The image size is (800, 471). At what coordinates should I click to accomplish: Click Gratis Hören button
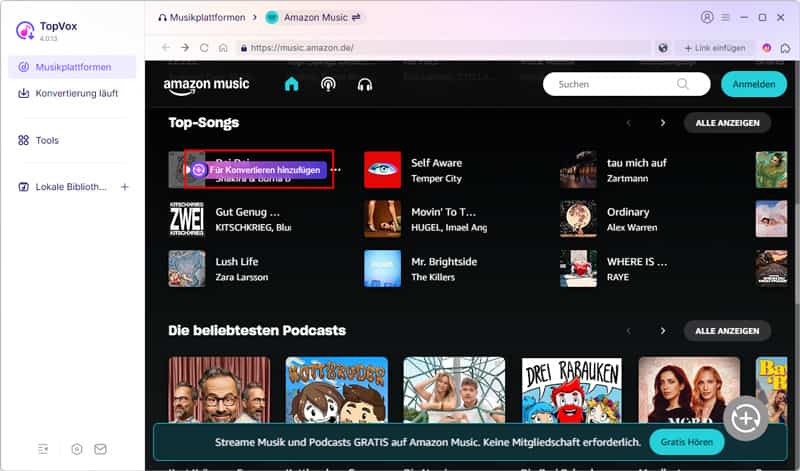pos(687,442)
